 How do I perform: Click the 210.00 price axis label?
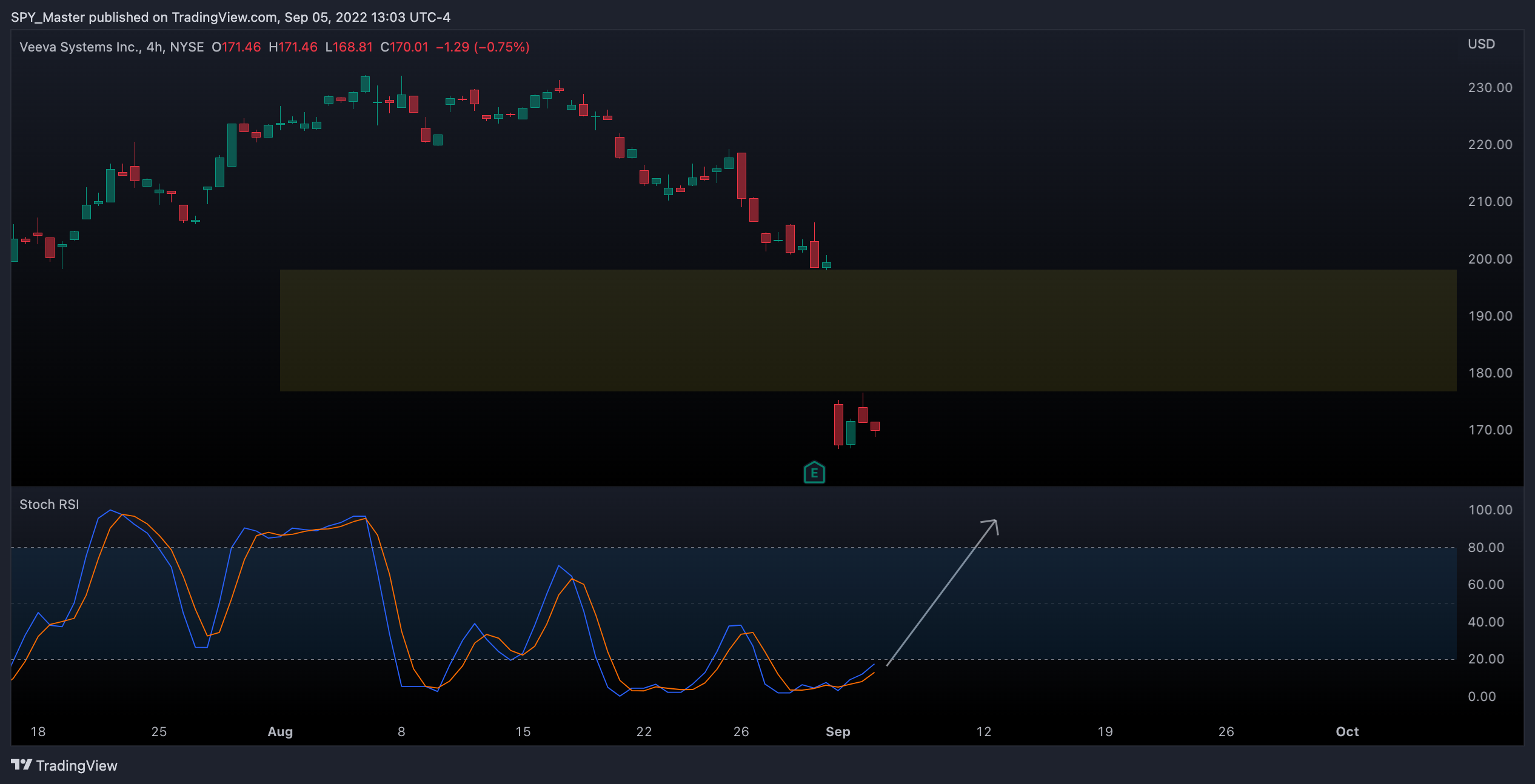(1490, 202)
